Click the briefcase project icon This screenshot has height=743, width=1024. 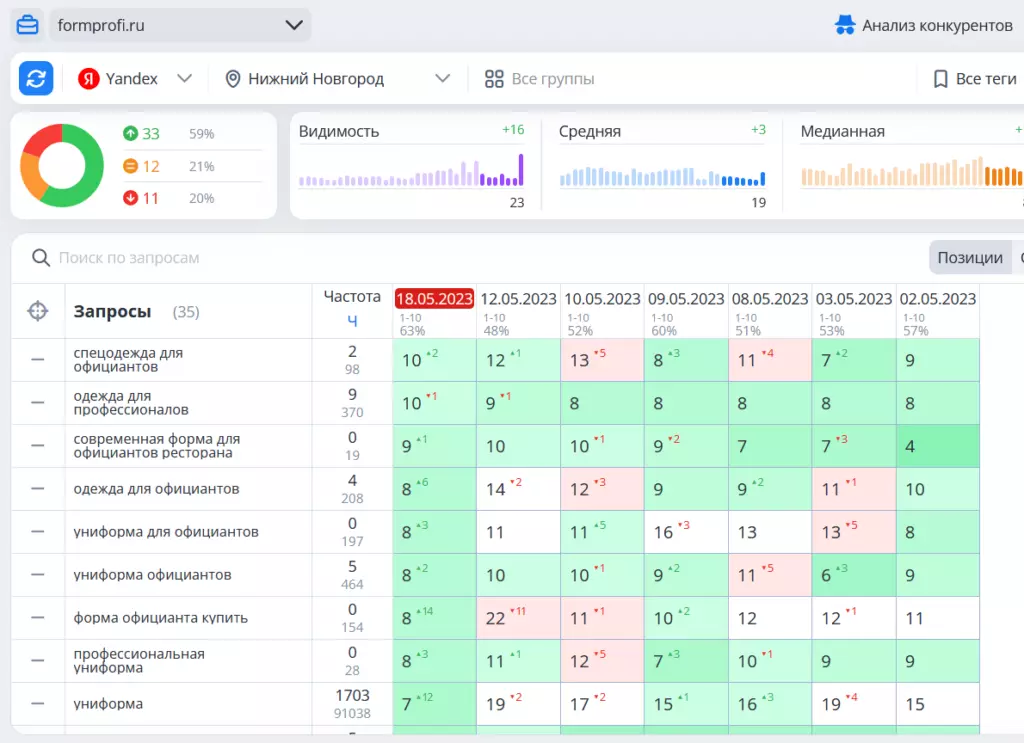click(27, 25)
